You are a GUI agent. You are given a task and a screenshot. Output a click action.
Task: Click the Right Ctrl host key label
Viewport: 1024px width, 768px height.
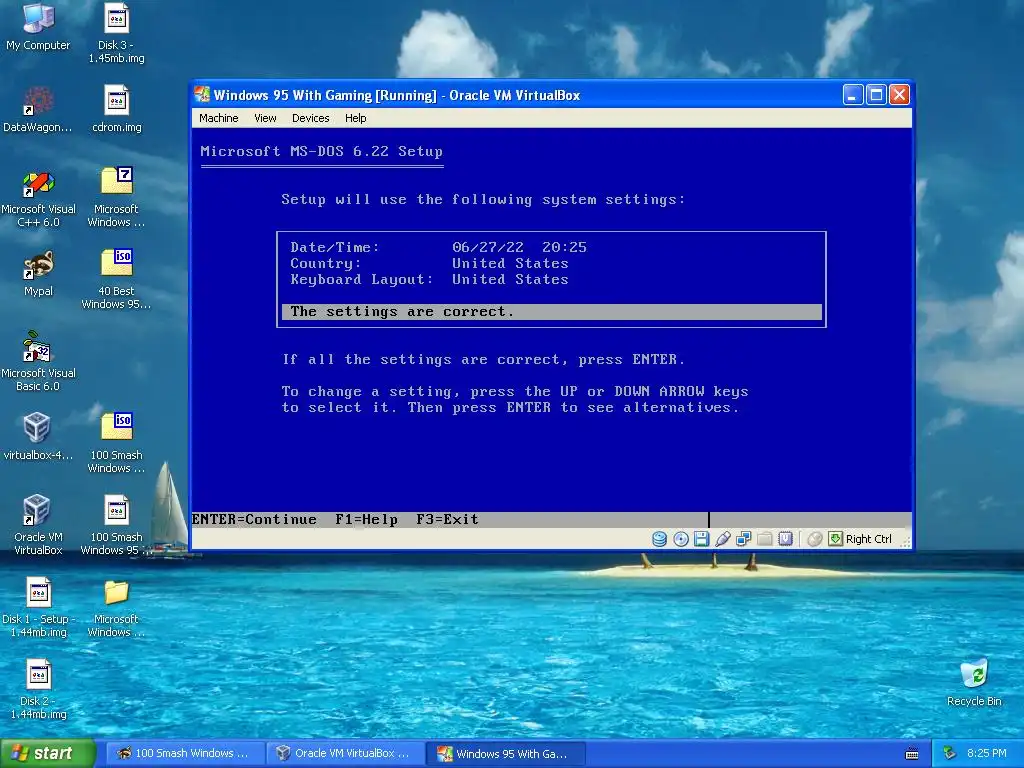pyautogui.click(x=869, y=539)
